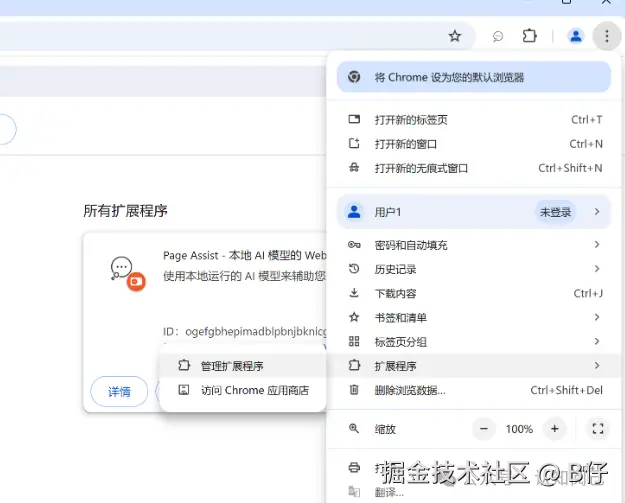This screenshot has width=625, height=503.
Task: Expand the 书签和清单 submenu
Action: point(474,318)
